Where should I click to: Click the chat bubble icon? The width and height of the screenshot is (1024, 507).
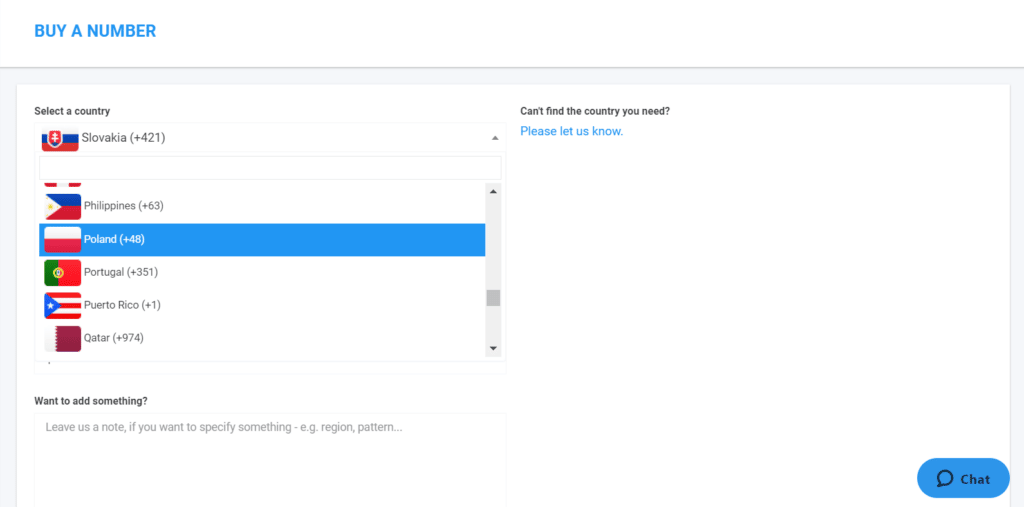point(944,479)
